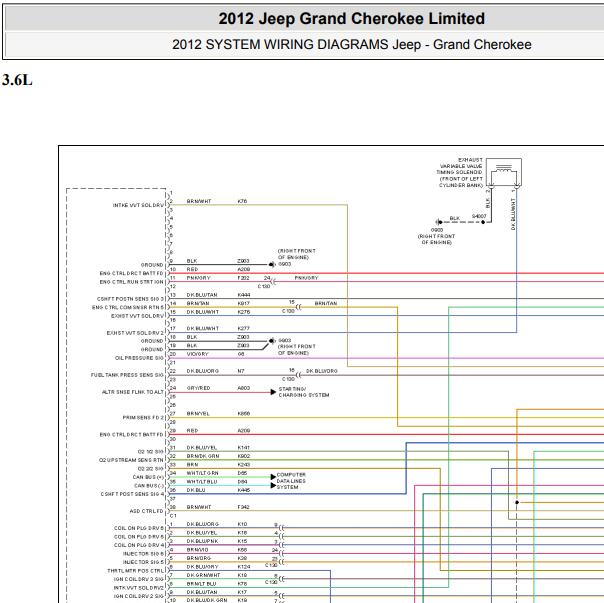The width and height of the screenshot is (604, 603).
Task: Click the 'K917' circuit code
Action: click(244, 303)
